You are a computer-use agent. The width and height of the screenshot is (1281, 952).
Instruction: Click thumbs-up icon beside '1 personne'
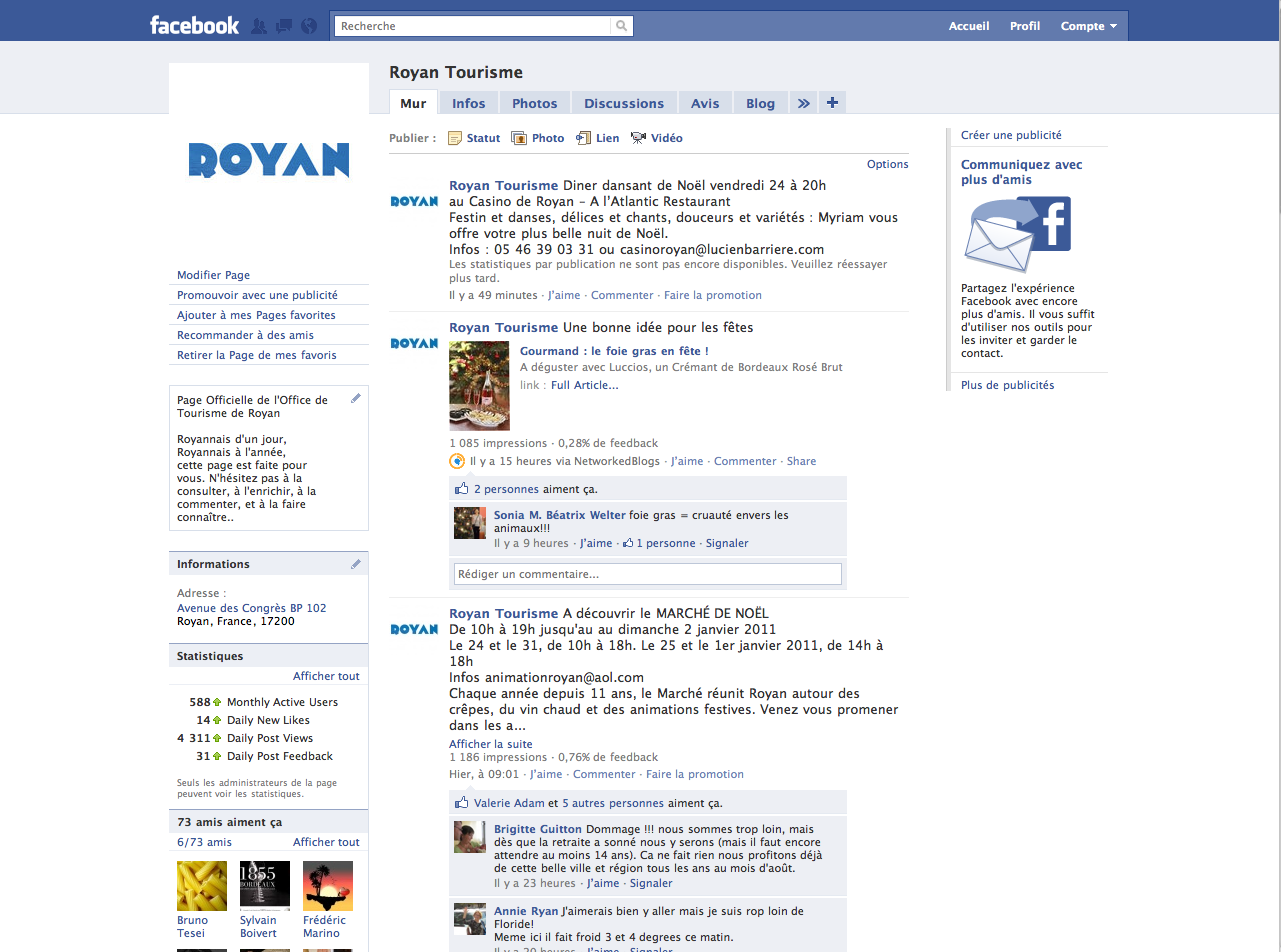click(628, 543)
